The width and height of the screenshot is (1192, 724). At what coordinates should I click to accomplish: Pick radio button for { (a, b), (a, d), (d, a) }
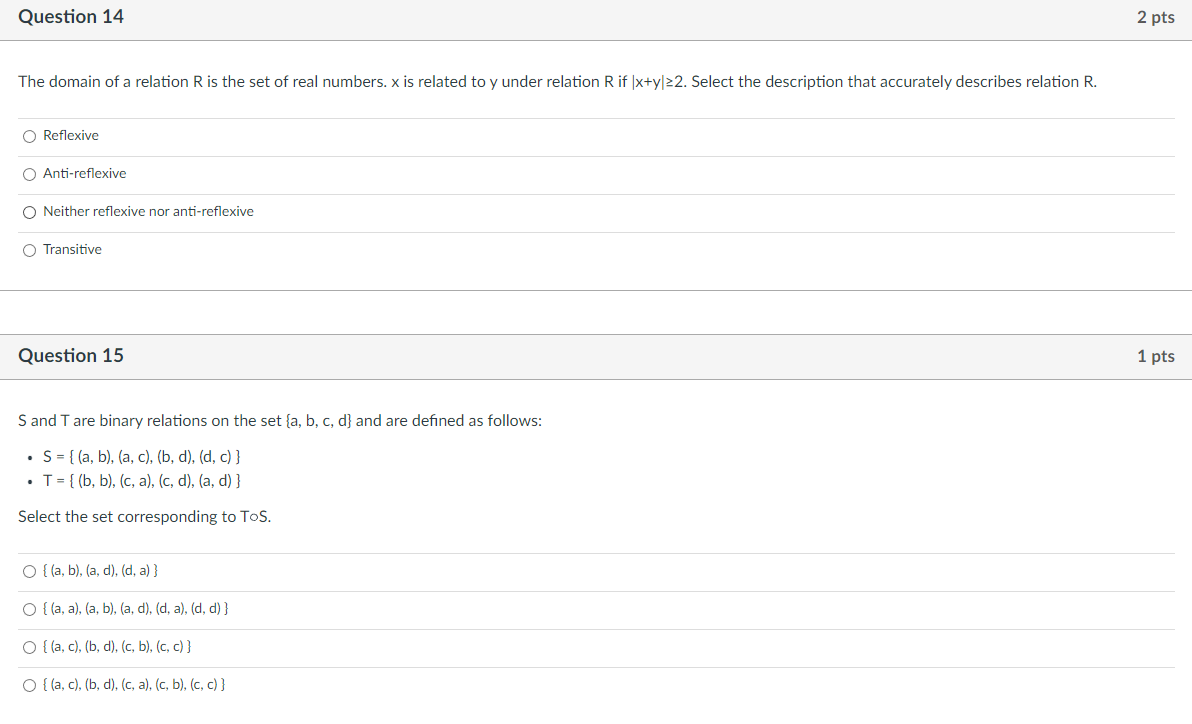pyautogui.click(x=30, y=571)
